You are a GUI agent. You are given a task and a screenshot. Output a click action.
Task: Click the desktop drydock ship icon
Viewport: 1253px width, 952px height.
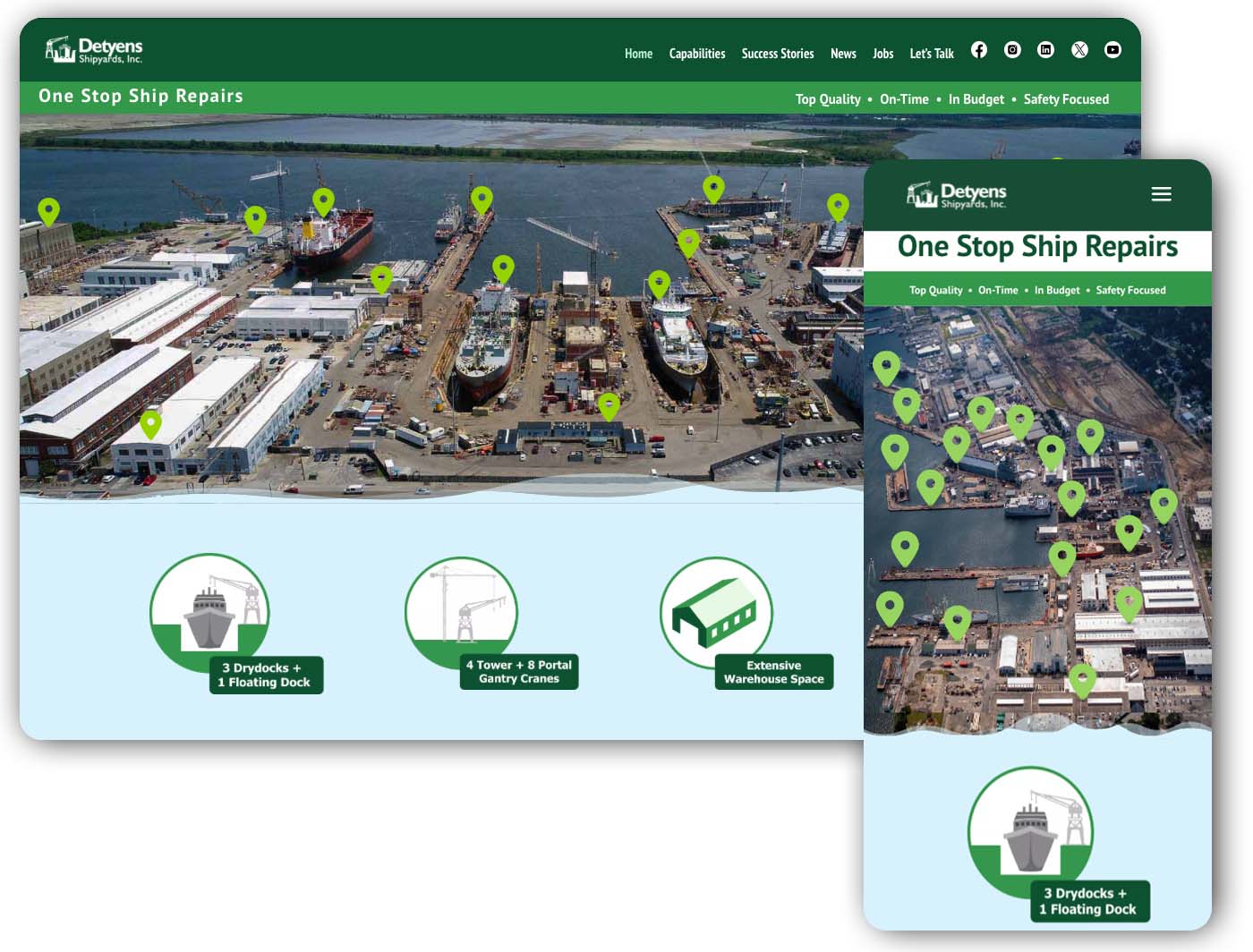(209, 613)
